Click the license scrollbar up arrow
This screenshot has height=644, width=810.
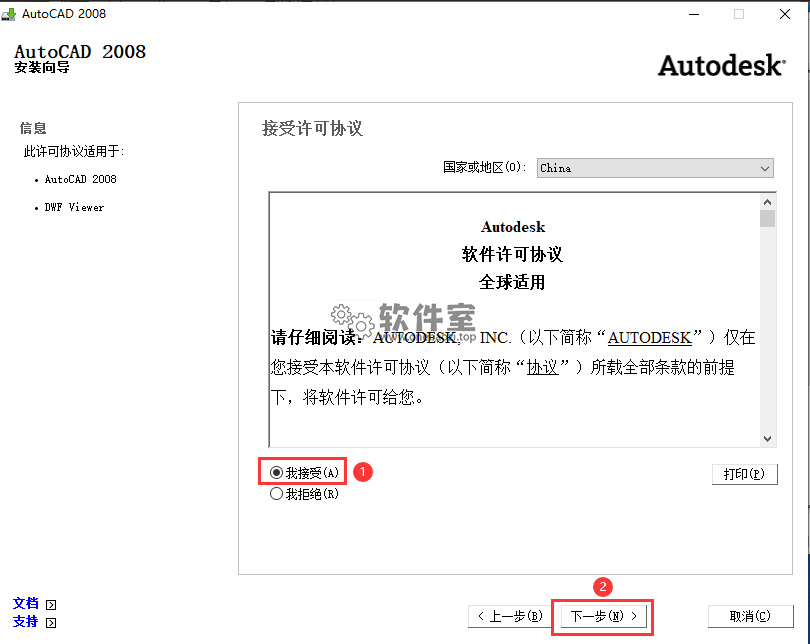click(768, 202)
